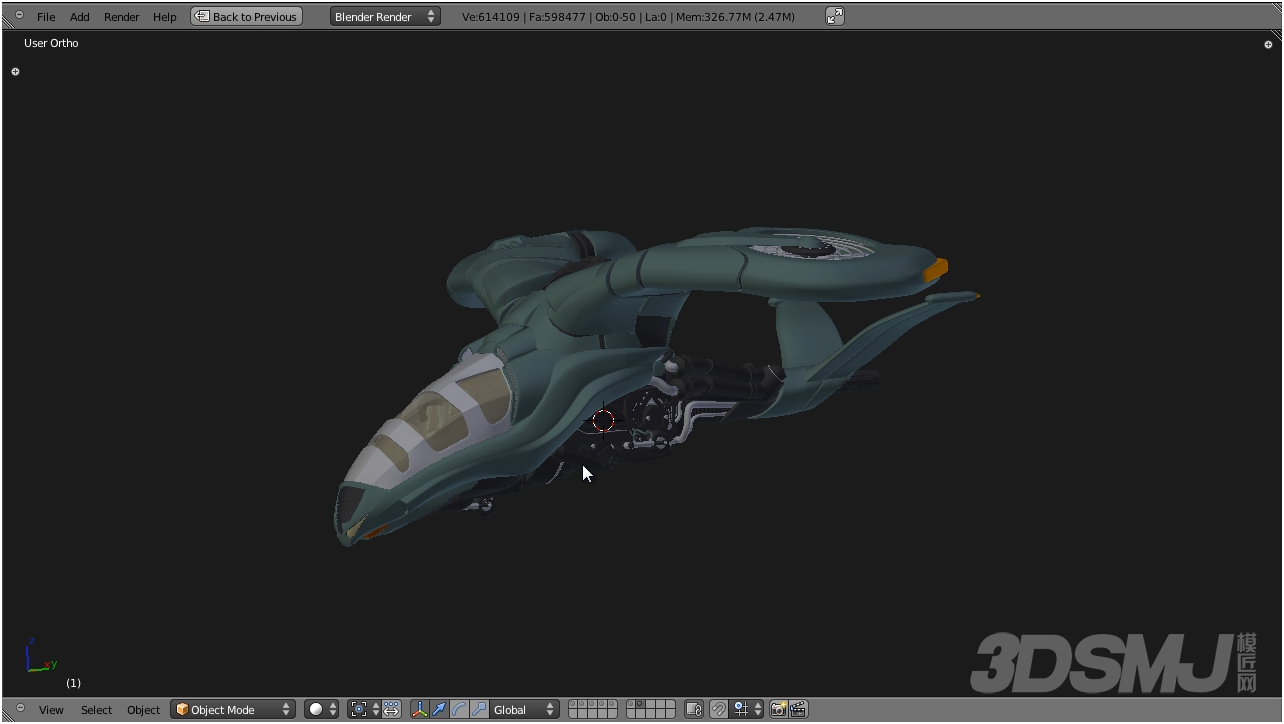Open the pivot point dropdown
Screen dimensions: 1284x724
(364, 709)
